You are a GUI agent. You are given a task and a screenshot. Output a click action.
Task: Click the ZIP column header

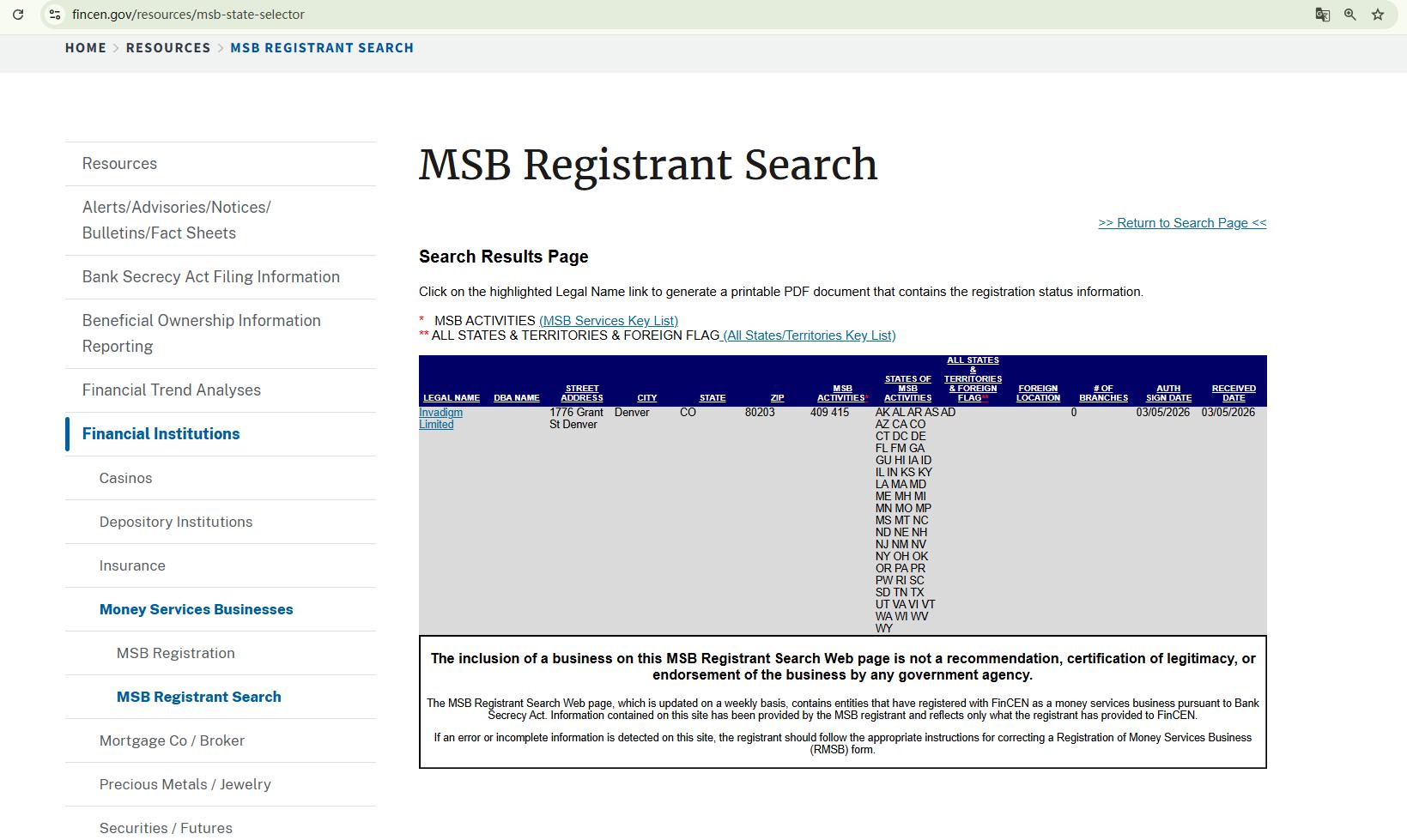click(778, 398)
